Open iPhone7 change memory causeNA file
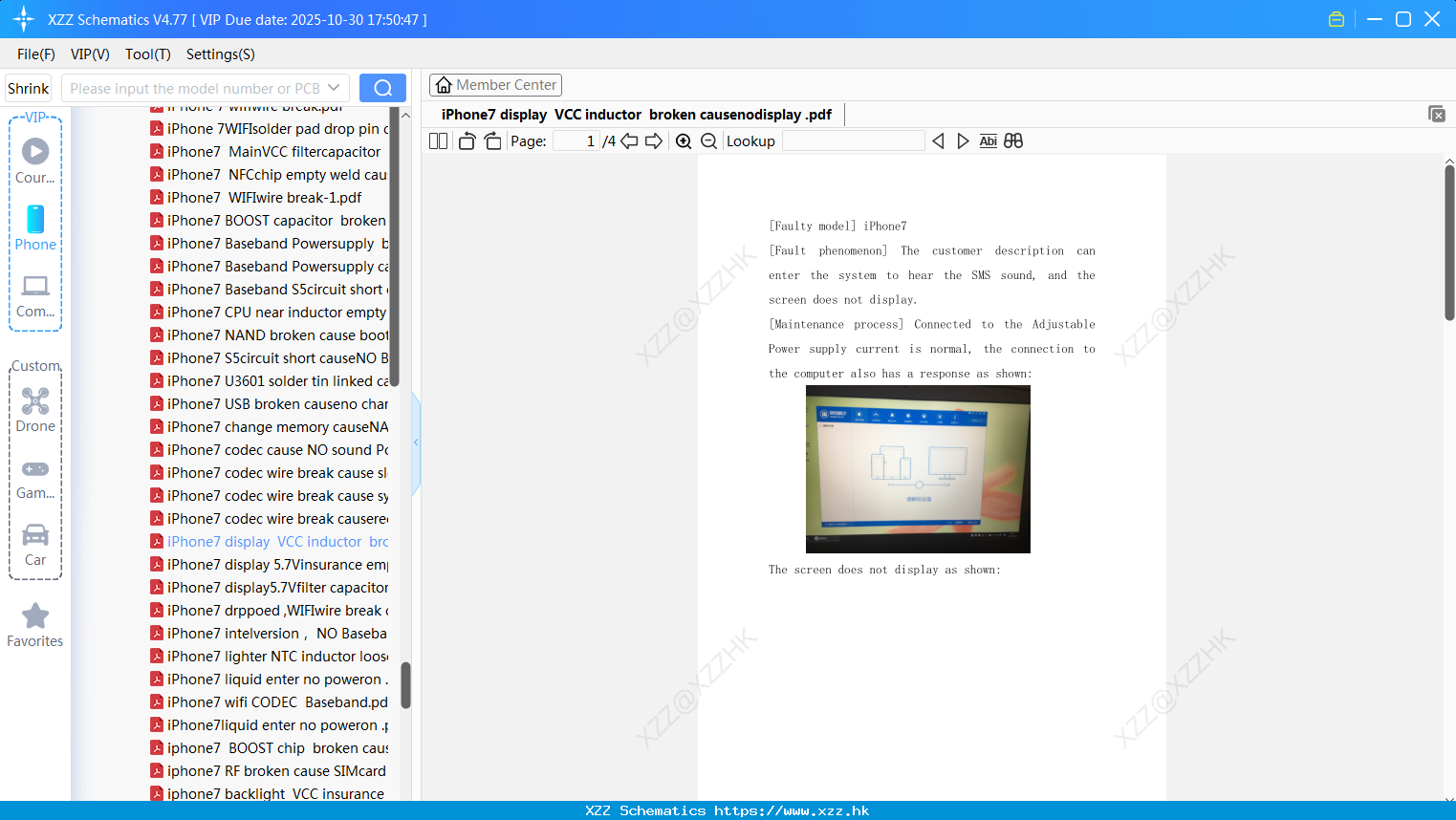This screenshot has height=820, width=1456. click(270, 427)
